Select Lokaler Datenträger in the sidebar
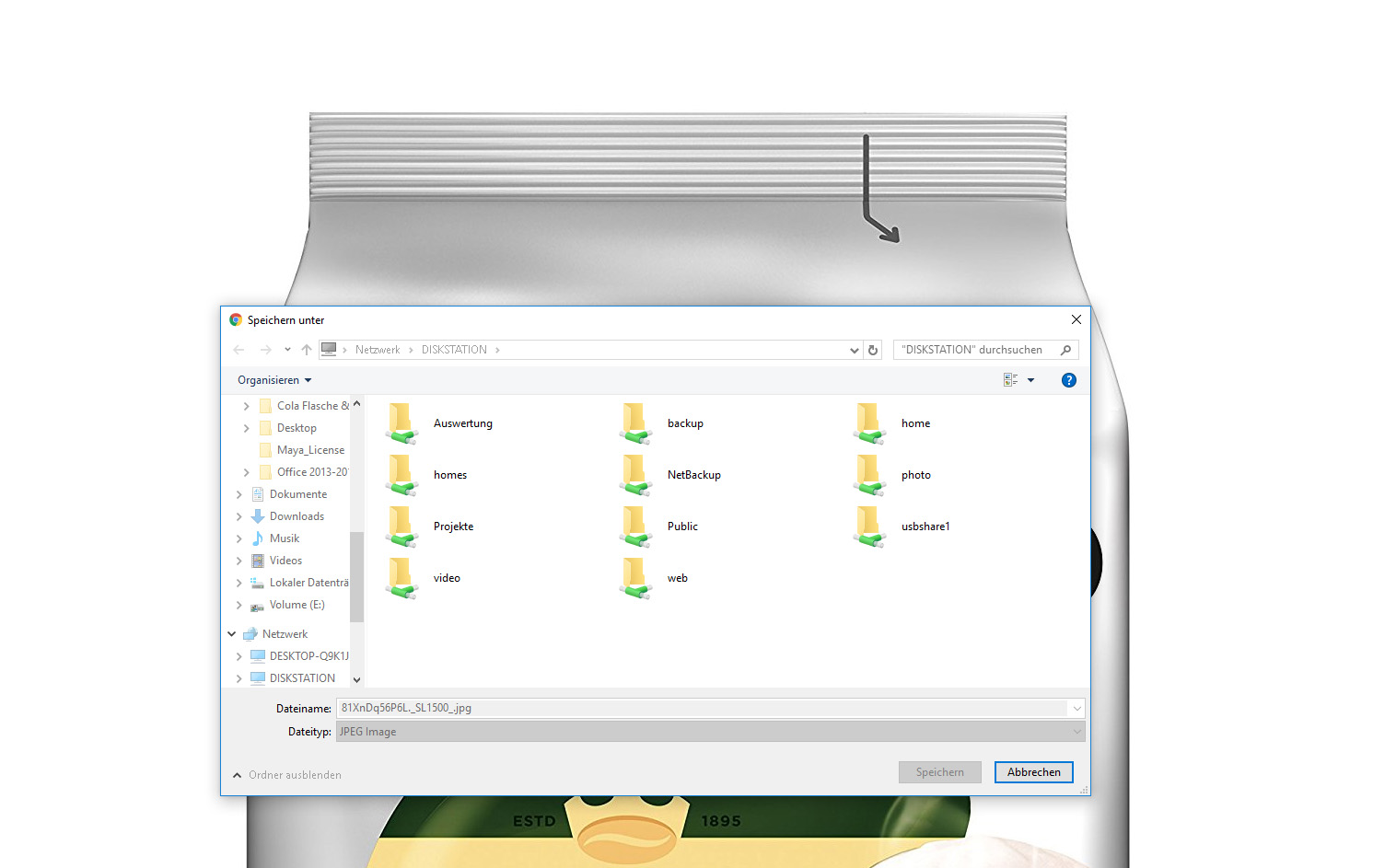1373x868 pixels. (x=299, y=583)
